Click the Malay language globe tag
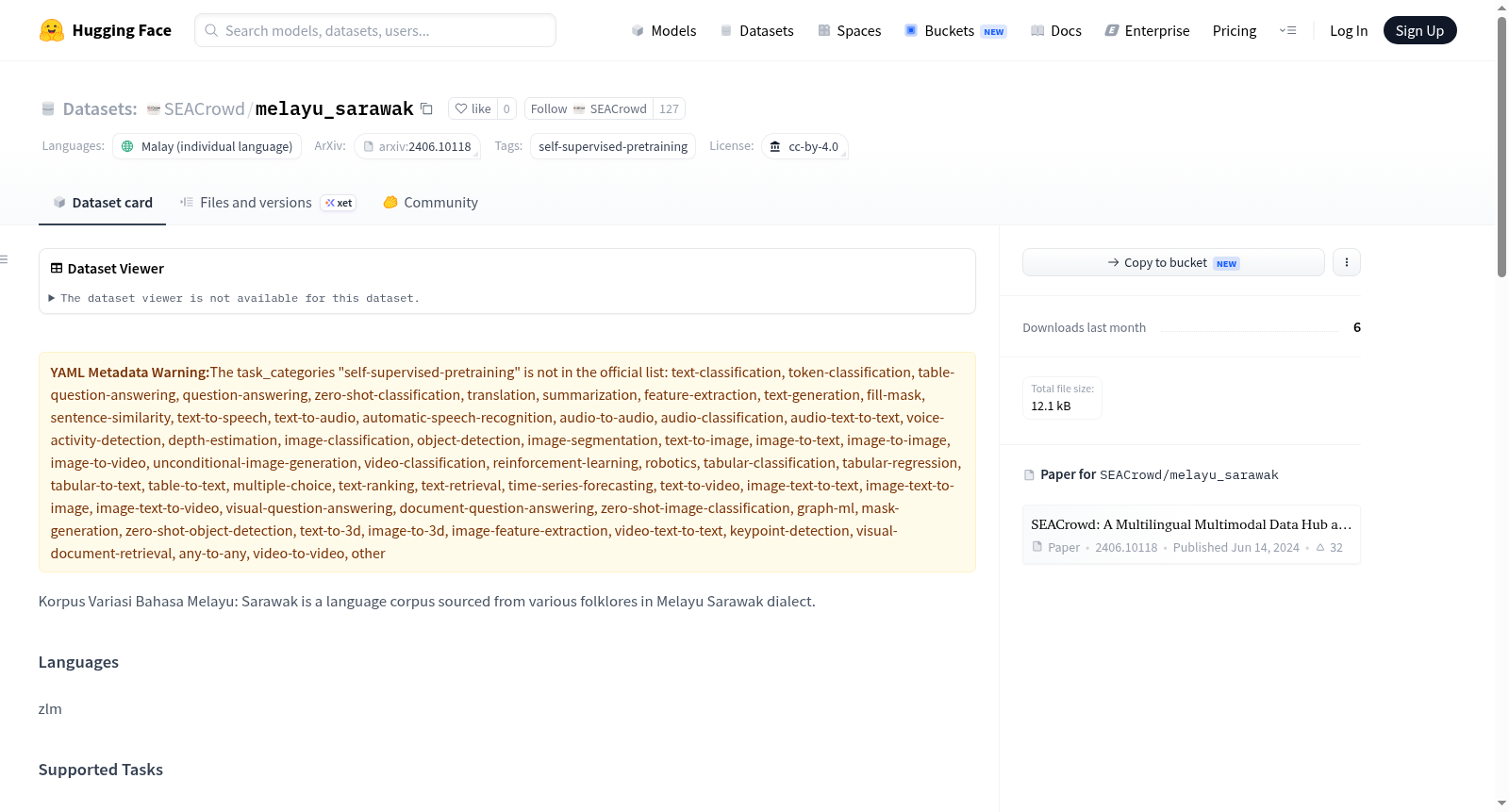The width and height of the screenshot is (1509, 812). coord(207,146)
